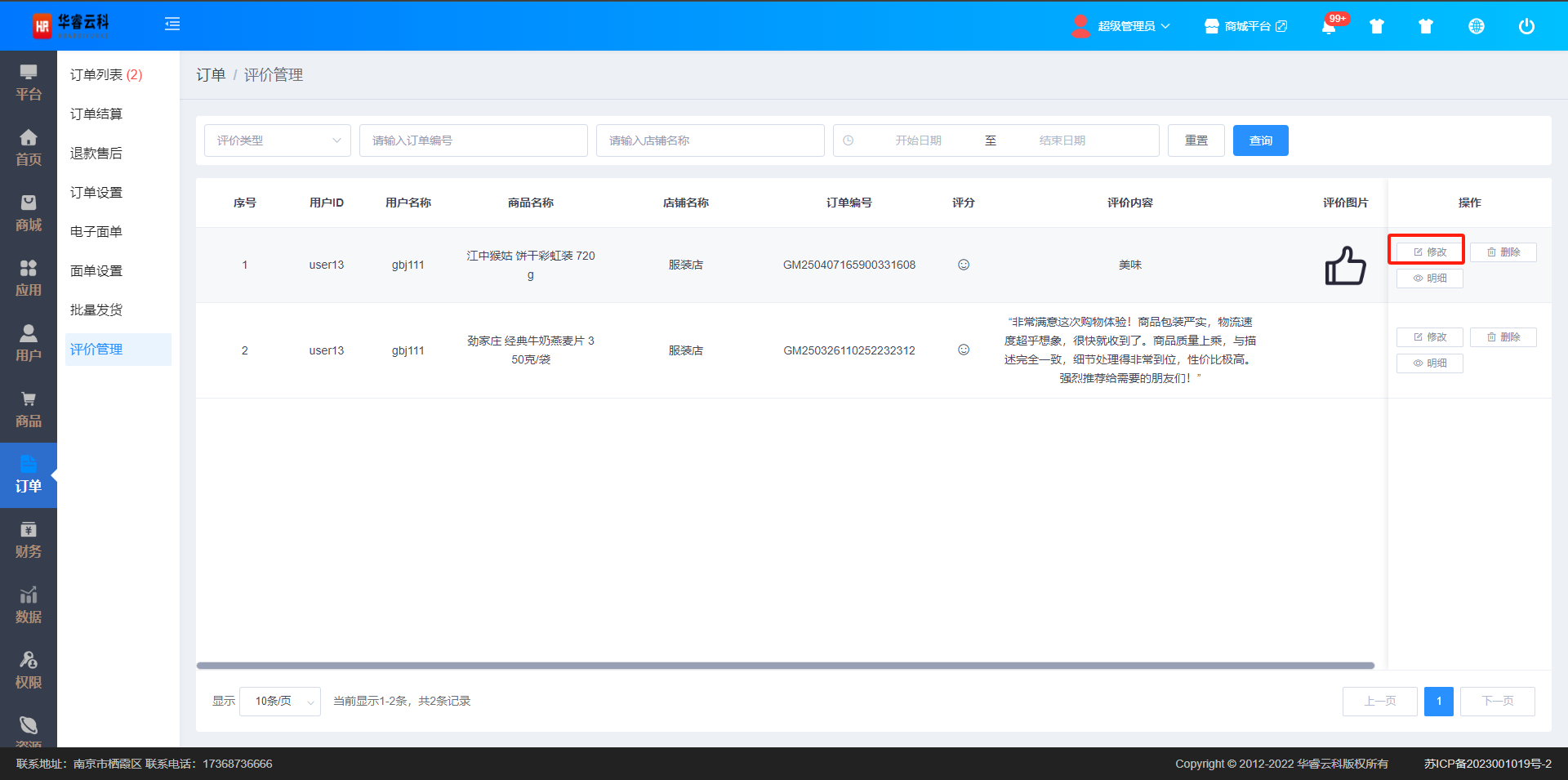Viewport: 1568px width, 780px height.
Task: Open the 首页 home sidebar section
Action: click(29, 148)
